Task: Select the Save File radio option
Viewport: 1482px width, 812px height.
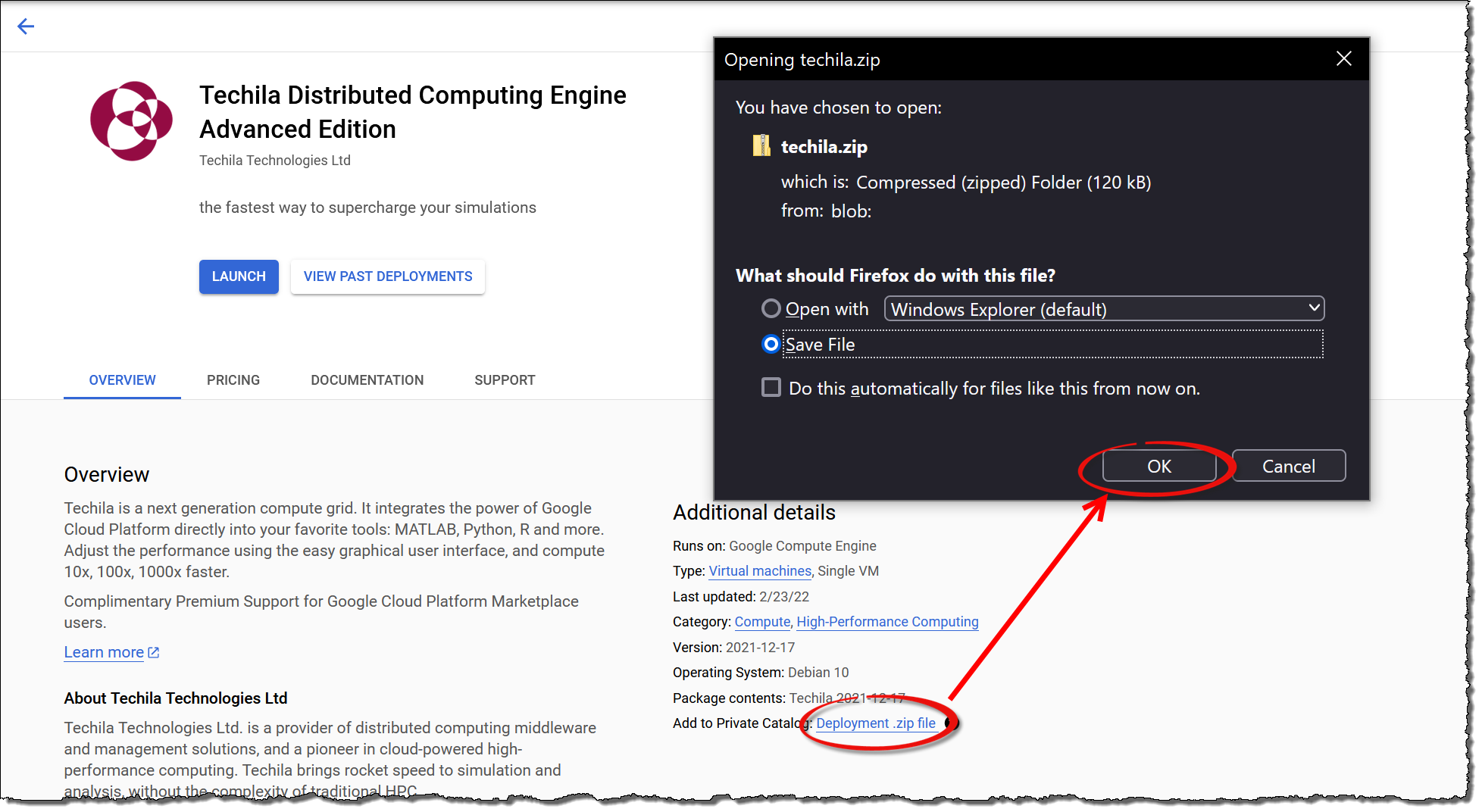Action: pyautogui.click(x=771, y=345)
